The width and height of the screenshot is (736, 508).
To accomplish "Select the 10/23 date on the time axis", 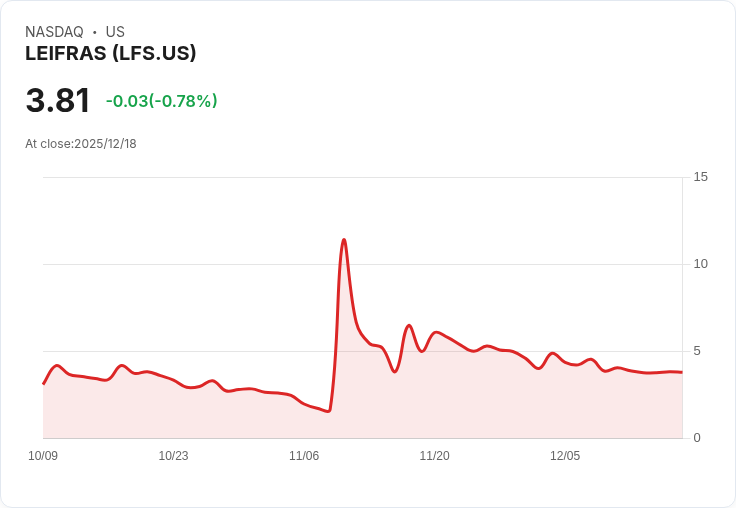I will 173,456.
